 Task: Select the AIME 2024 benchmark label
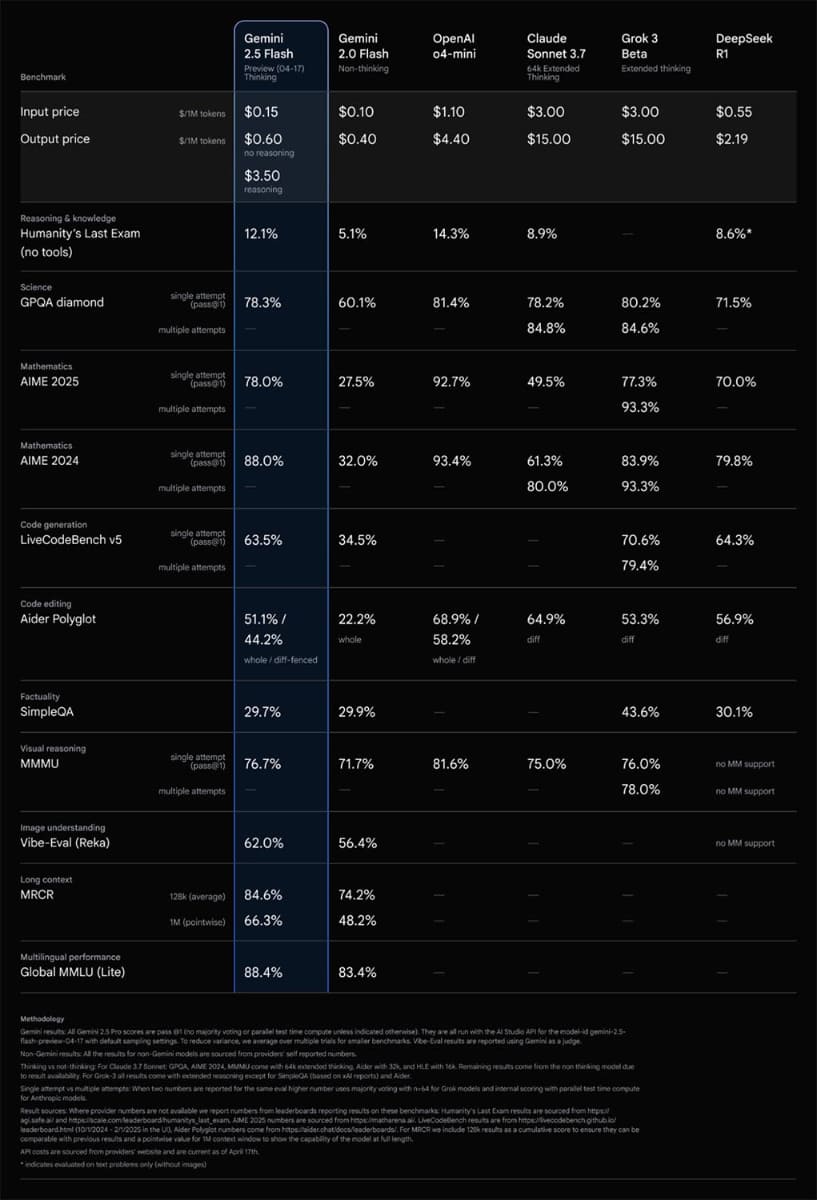pos(51,460)
